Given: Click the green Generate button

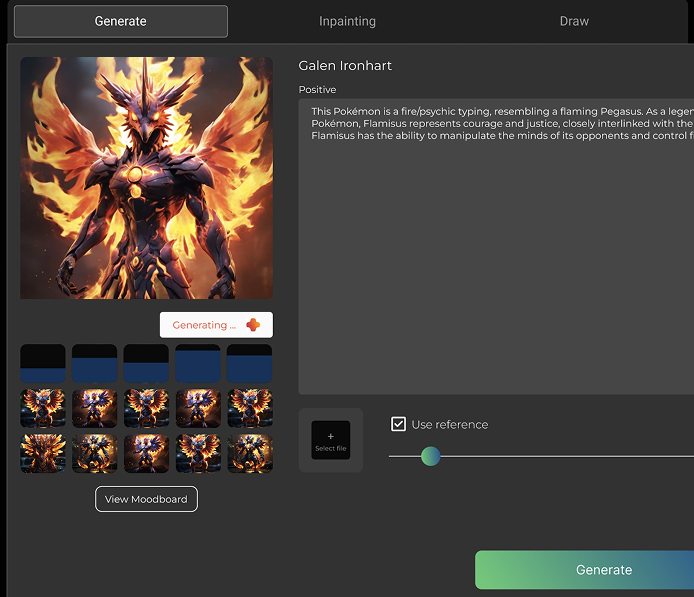Looking at the screenshot, I should (584, 570).
